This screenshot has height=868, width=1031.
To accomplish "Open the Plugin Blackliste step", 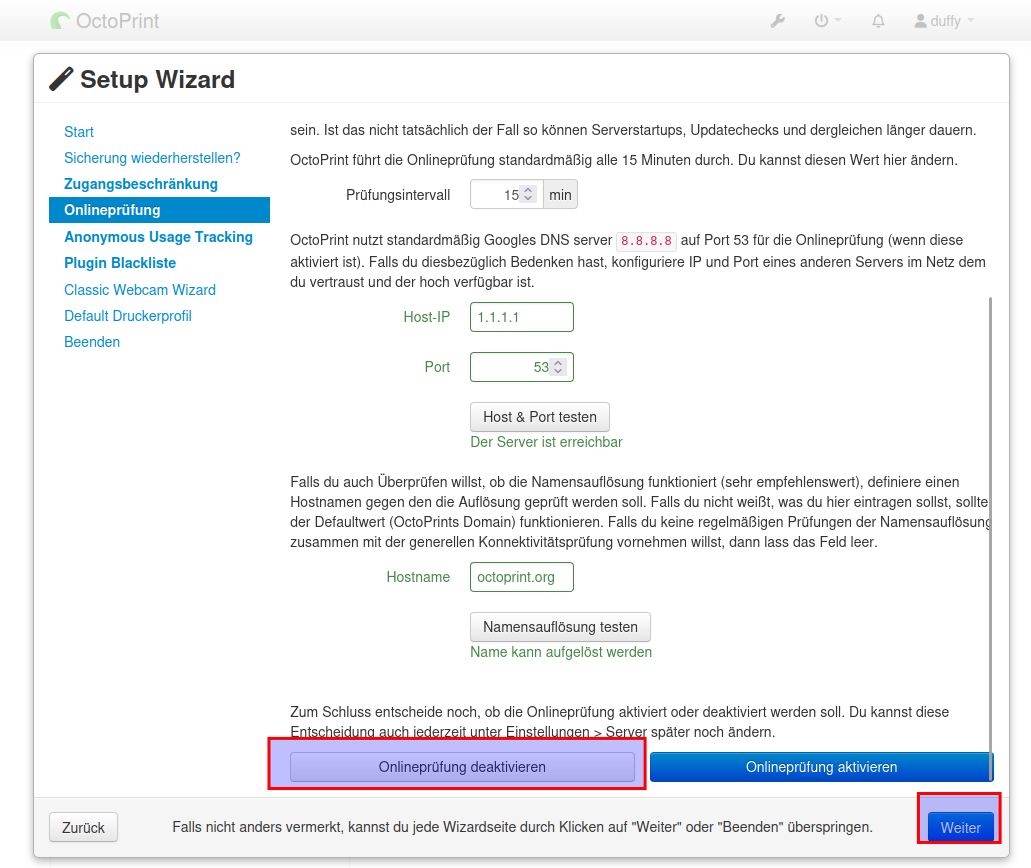I will (120, 263).
